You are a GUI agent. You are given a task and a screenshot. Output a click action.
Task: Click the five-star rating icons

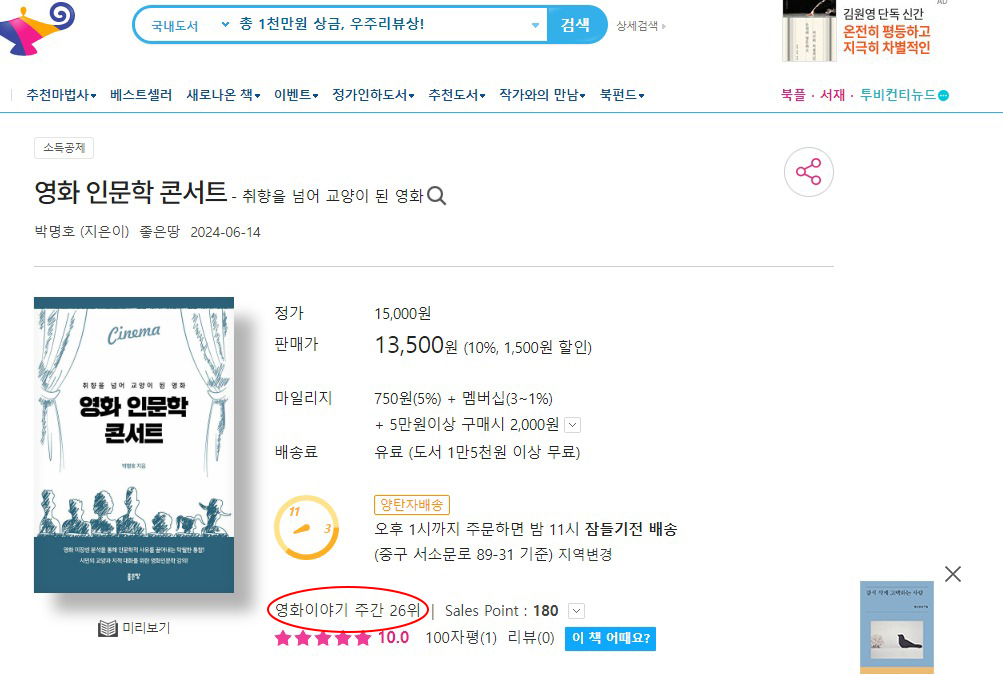[x=322, y=638]
